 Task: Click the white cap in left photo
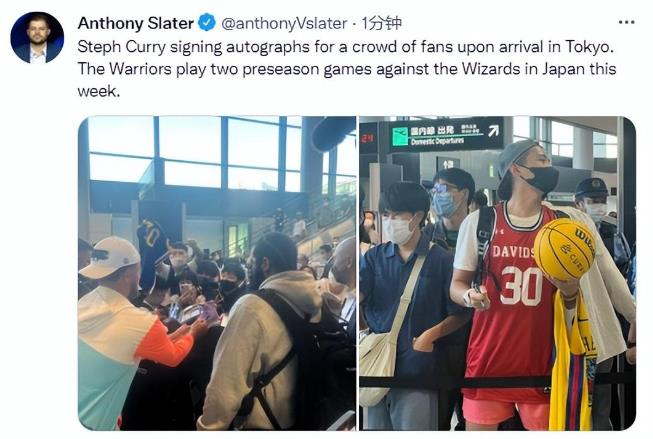tap(110, 257)
